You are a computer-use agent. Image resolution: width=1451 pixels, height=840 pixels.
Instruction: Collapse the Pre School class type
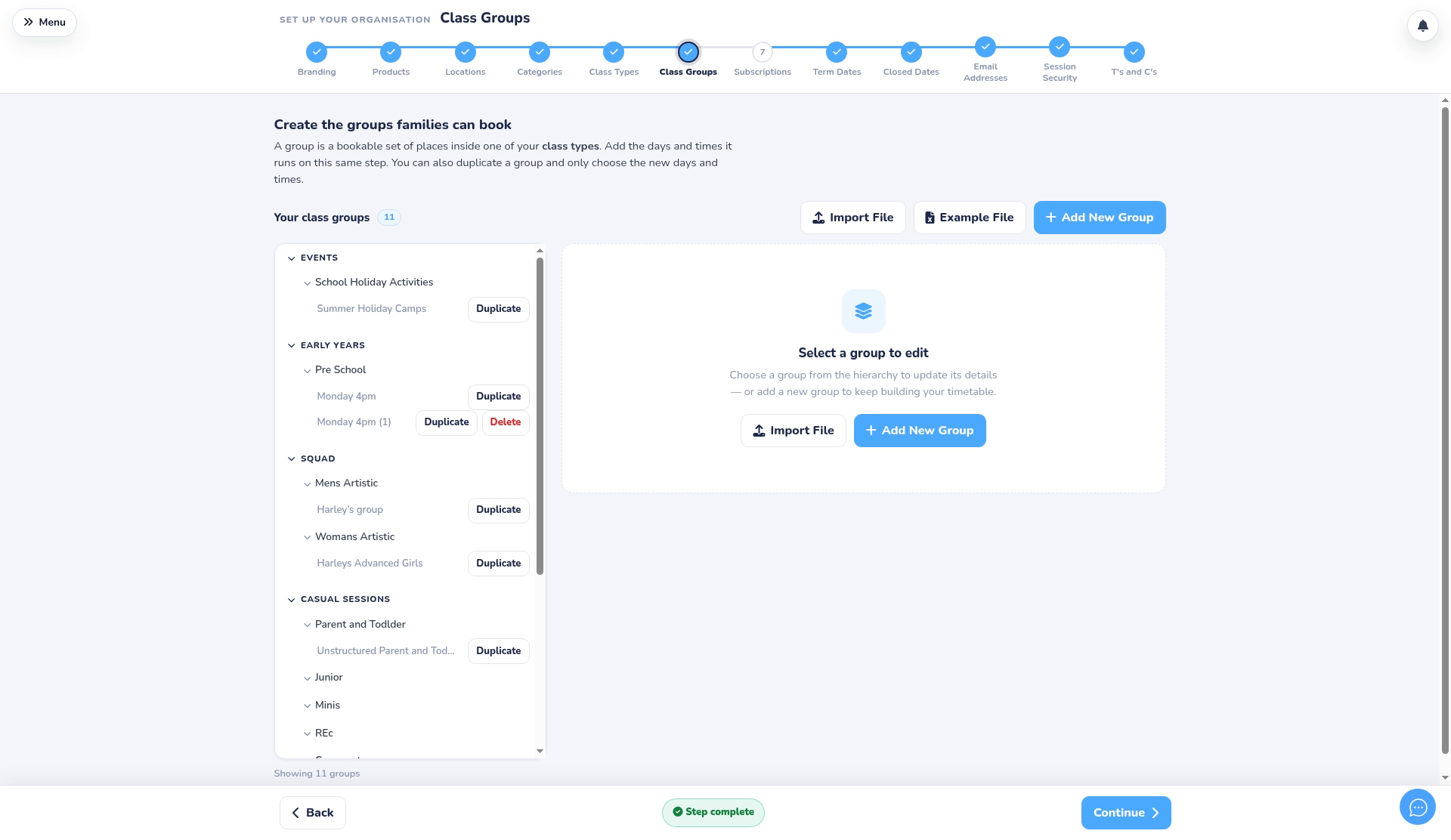[307, 371]
